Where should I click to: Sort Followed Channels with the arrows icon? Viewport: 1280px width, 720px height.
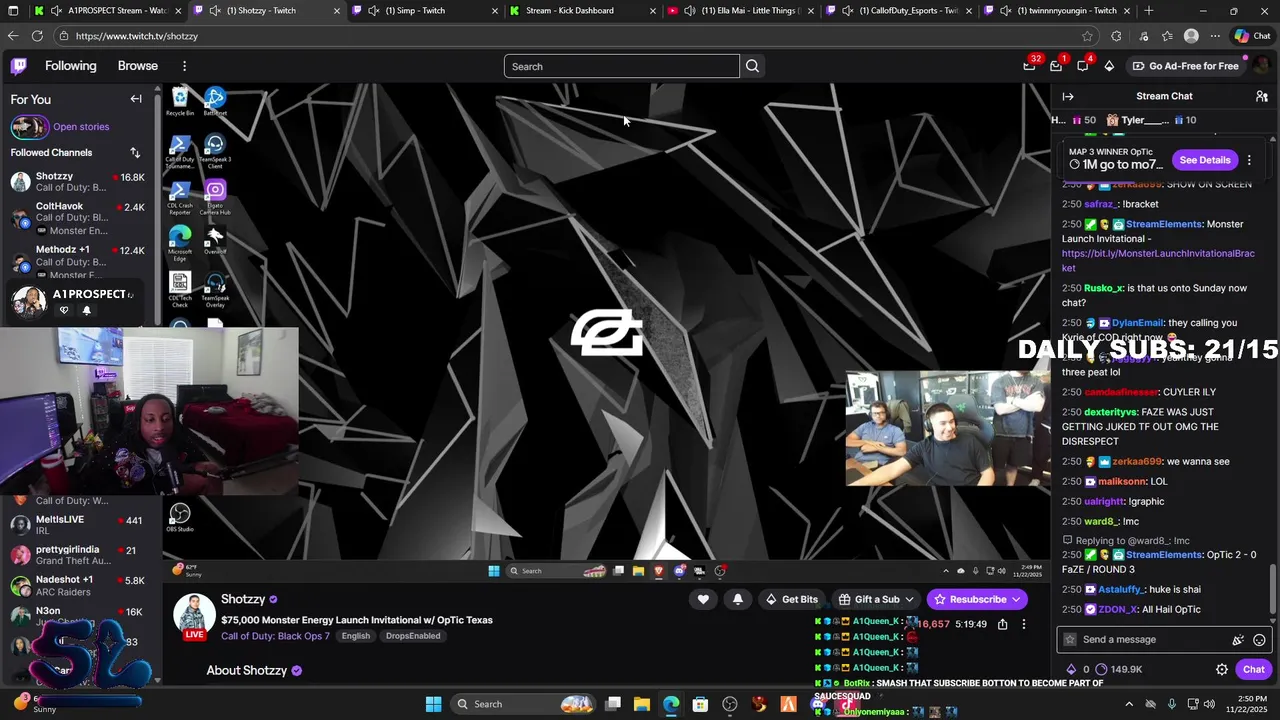click(135, 153)
